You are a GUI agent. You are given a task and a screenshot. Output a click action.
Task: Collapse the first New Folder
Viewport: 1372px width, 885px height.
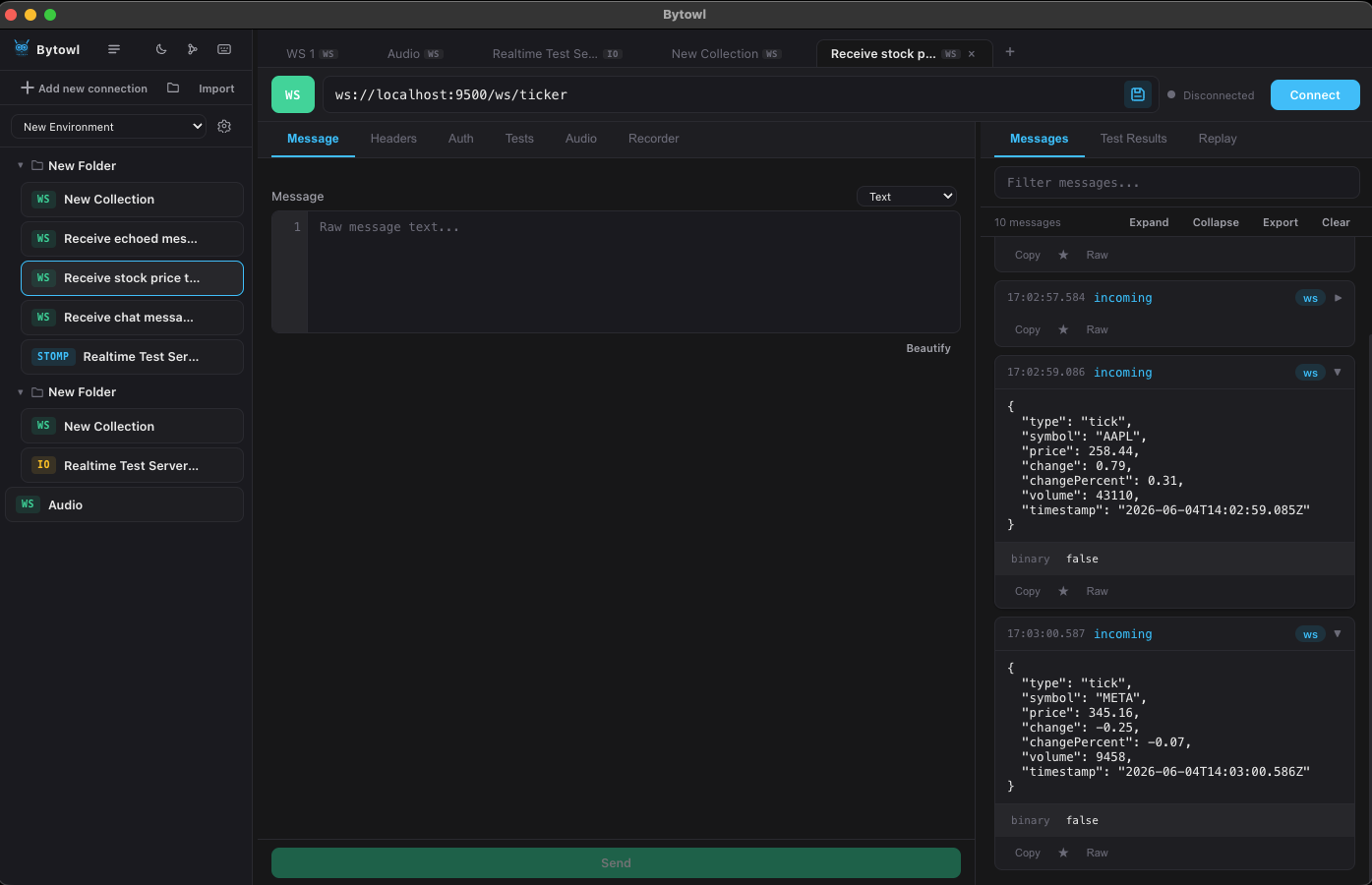pos(21,165)
